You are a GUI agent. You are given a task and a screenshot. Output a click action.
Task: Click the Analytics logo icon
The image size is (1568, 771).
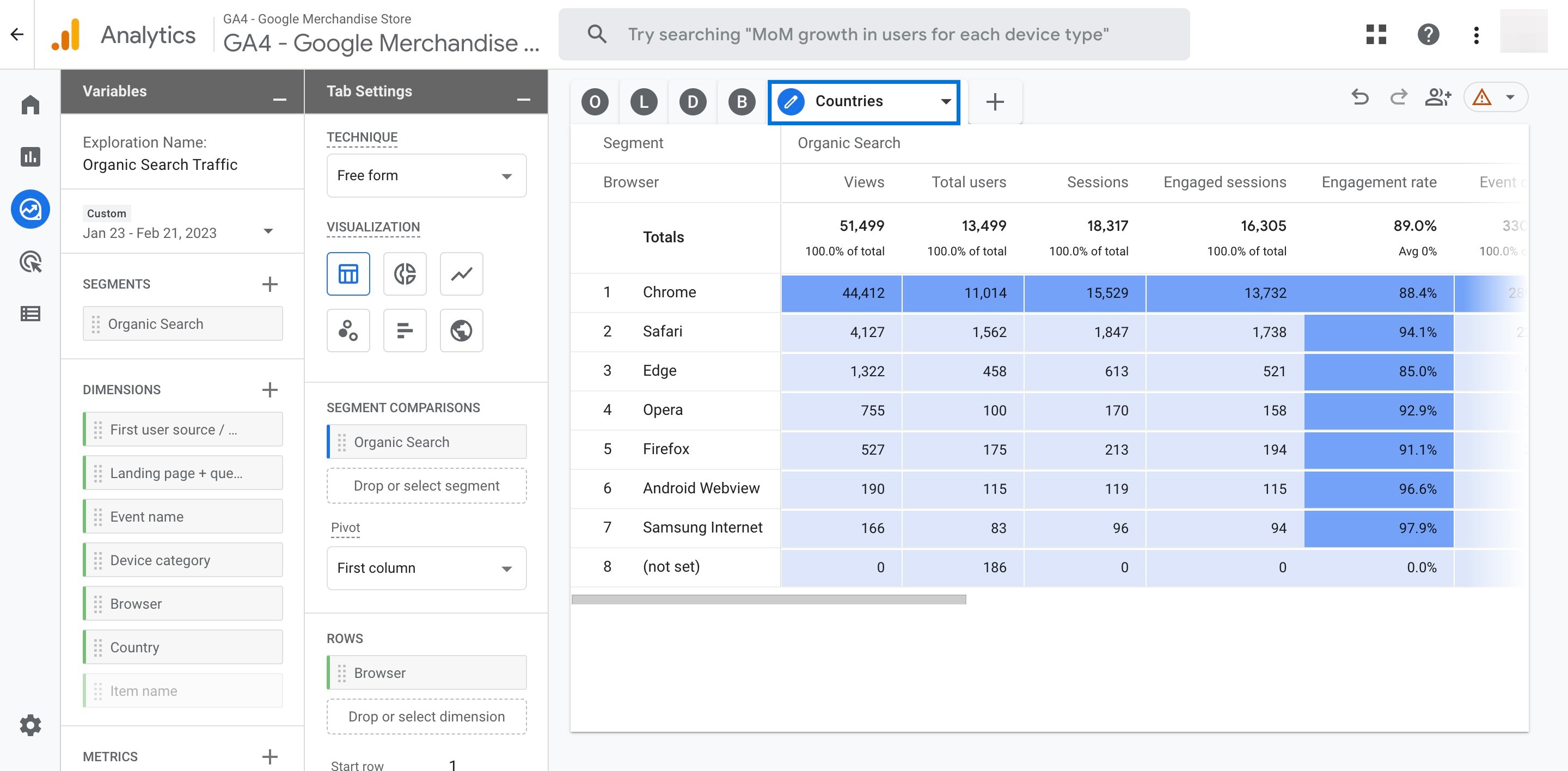66,35
